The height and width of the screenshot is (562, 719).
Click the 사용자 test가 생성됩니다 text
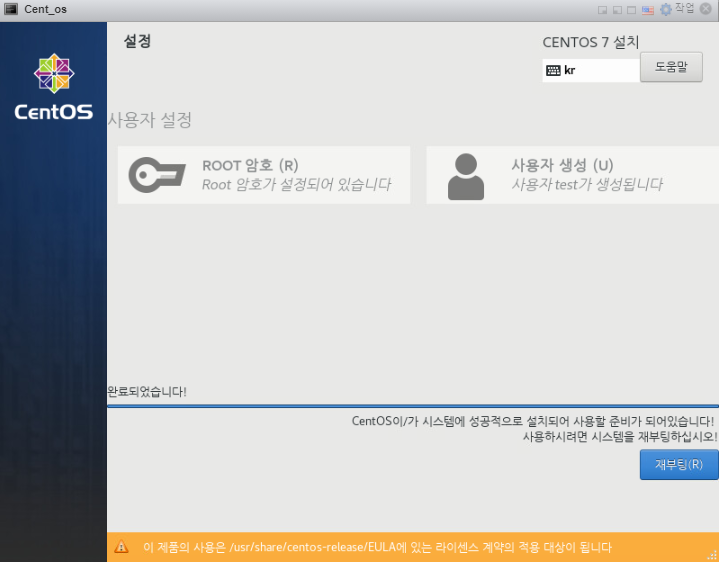[587, 184]
